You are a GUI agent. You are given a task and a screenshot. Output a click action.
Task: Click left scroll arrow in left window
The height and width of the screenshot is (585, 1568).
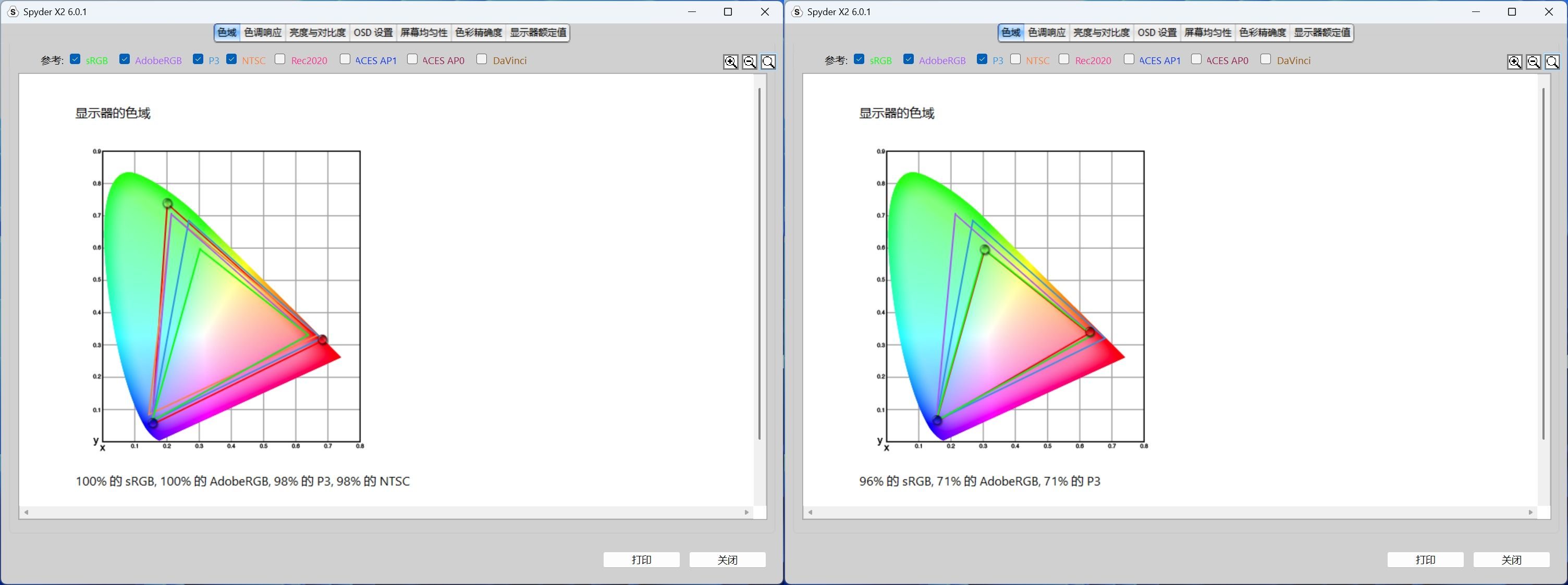26,513
